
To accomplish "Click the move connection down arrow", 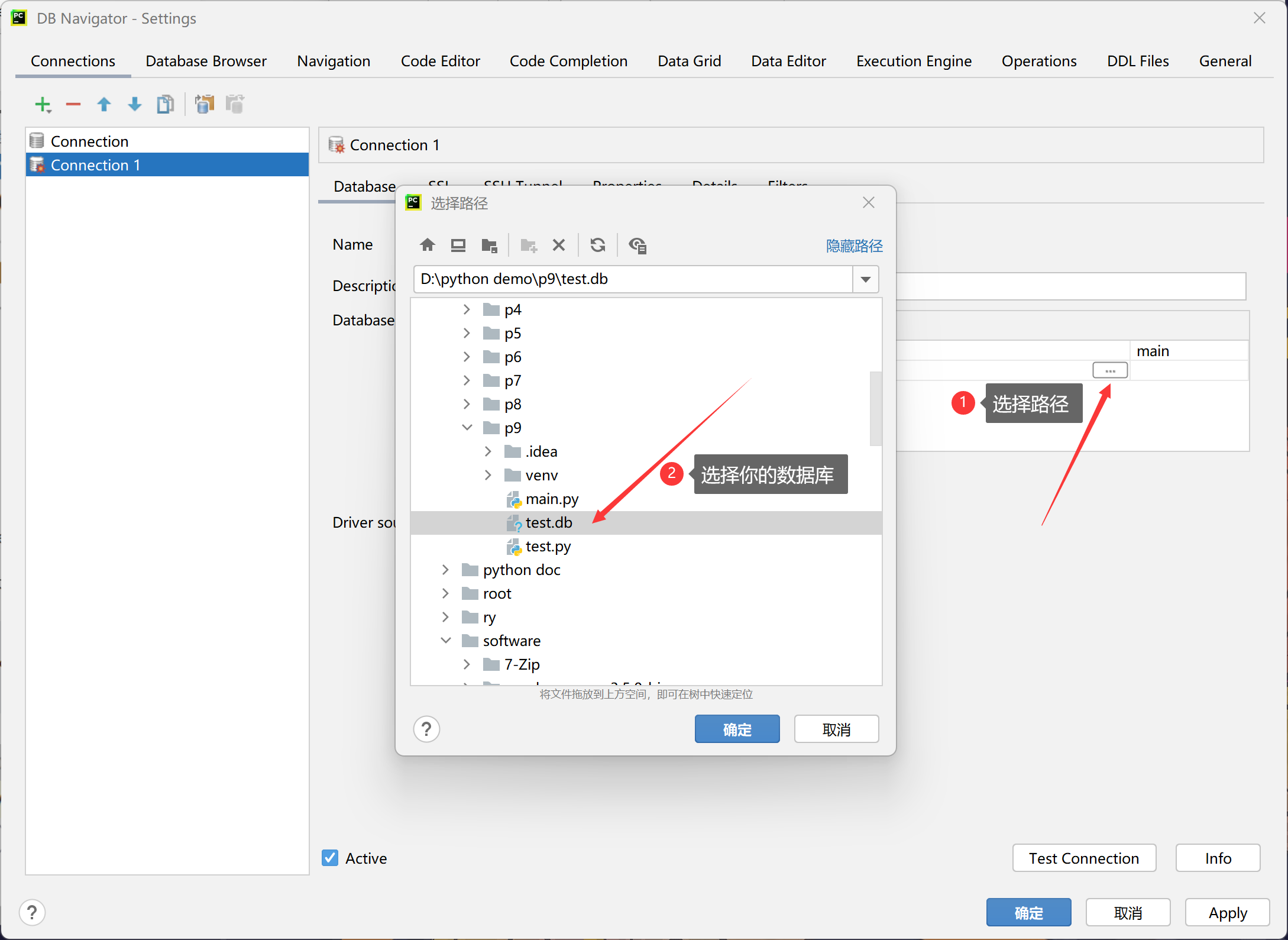I will tap(135, 105).
